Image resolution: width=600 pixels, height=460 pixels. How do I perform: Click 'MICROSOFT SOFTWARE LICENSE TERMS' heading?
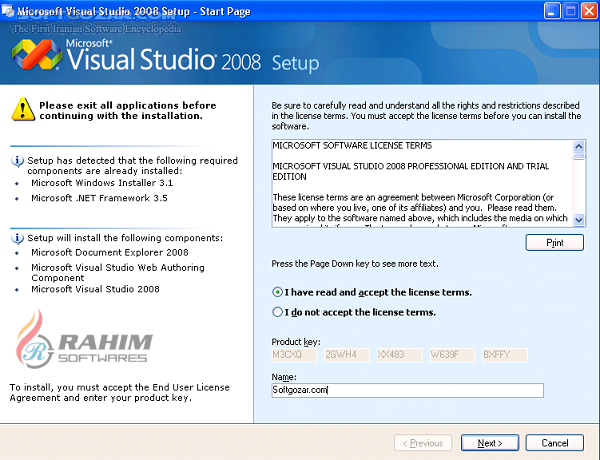(x=352, y=145)
